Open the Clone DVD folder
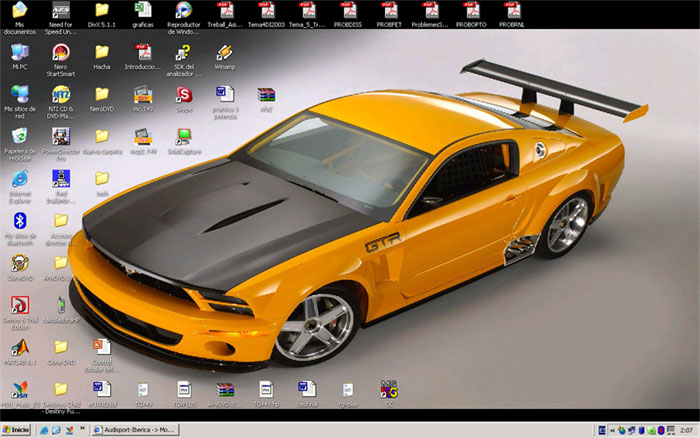Viewport: 700px width, 438px height. pyautogui.click(x=61, y=347)
